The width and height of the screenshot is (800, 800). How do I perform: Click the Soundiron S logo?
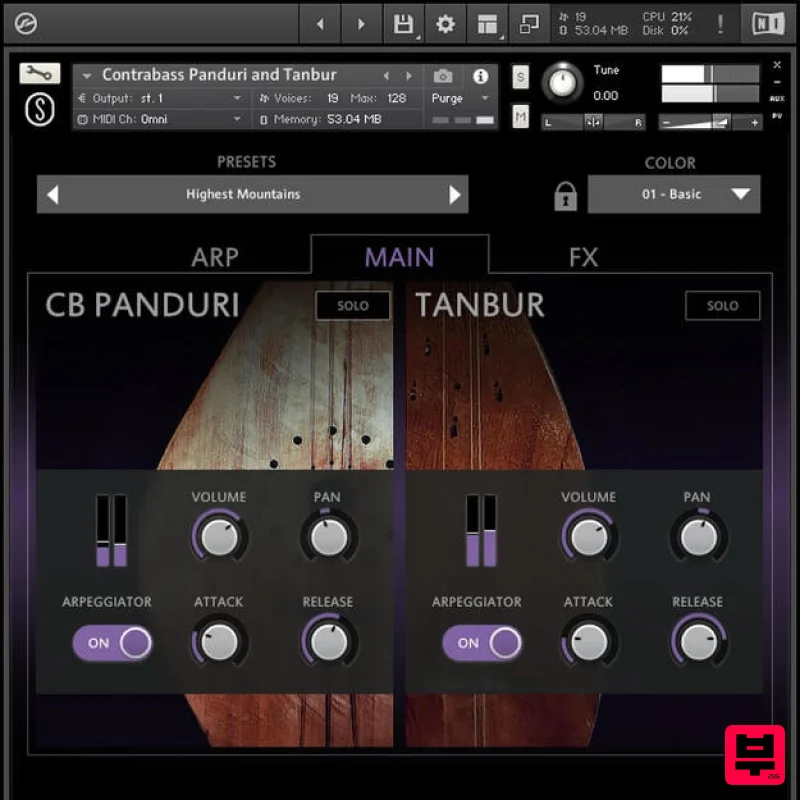tap(39, 108)
